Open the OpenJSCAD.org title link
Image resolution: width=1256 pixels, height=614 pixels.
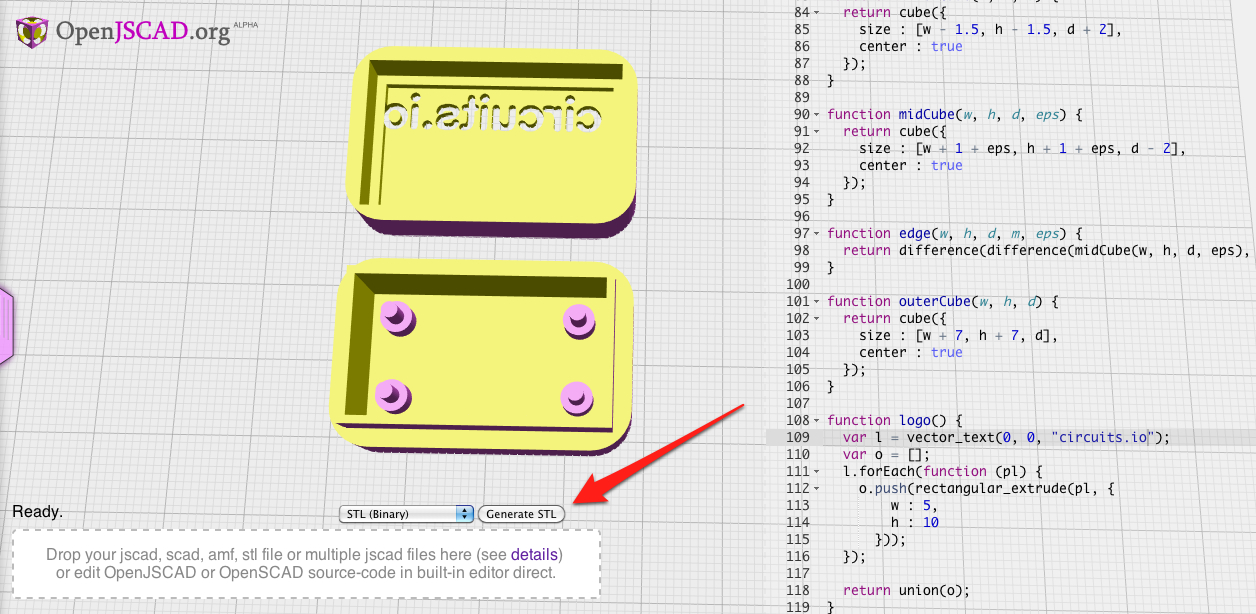pyautogui.click(x=143, y=31)
